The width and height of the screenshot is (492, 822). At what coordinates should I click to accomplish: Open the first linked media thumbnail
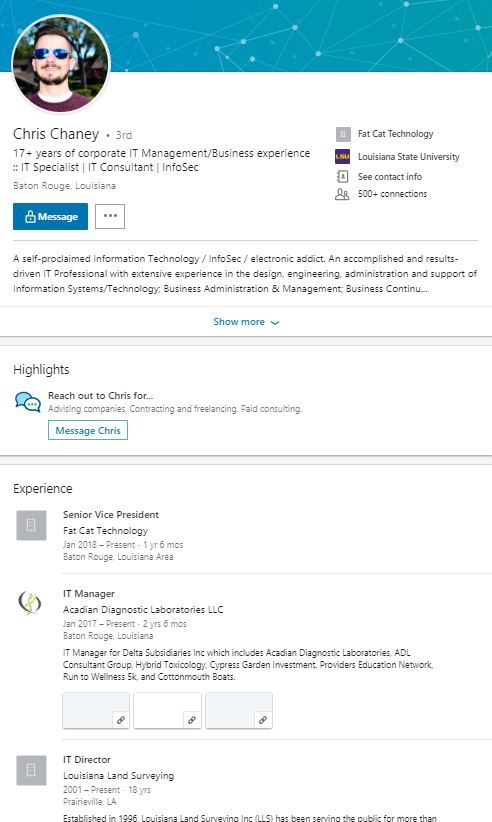pos(96,710)
